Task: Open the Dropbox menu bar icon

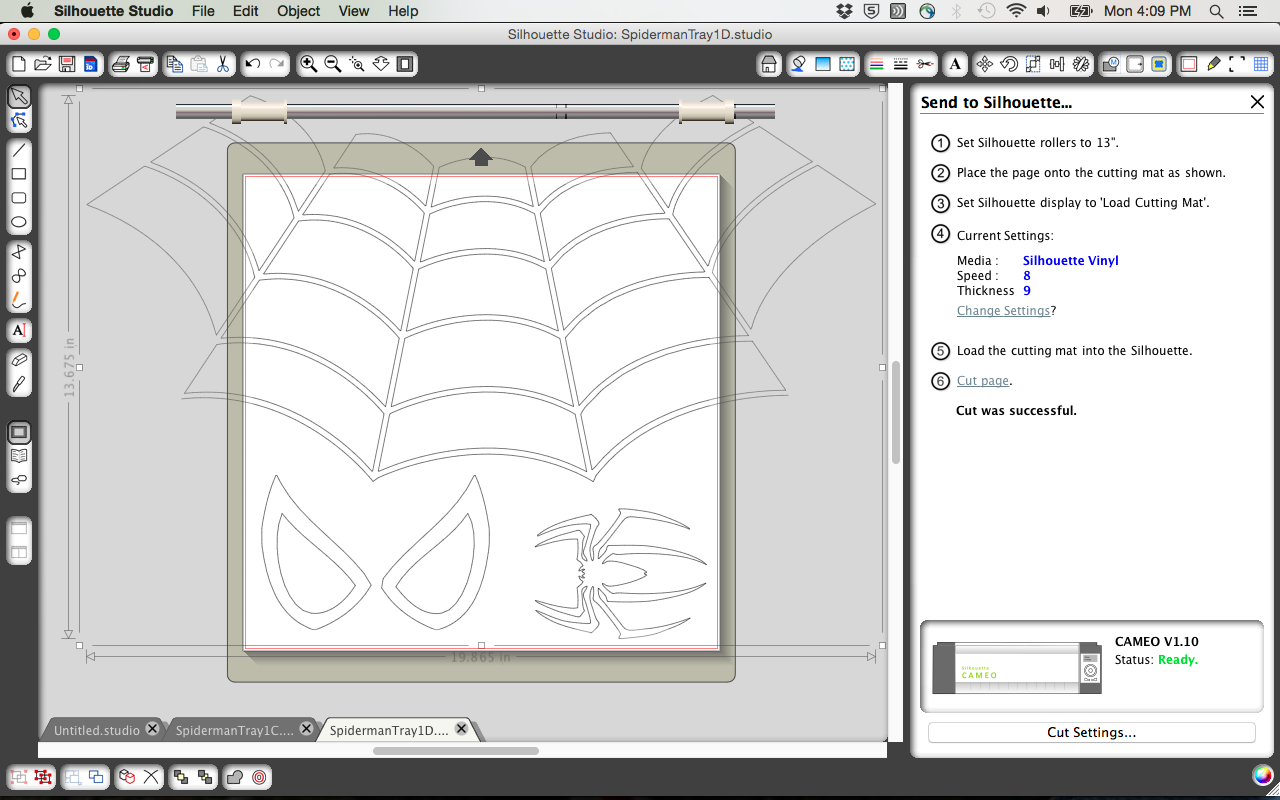Action: 844,11
